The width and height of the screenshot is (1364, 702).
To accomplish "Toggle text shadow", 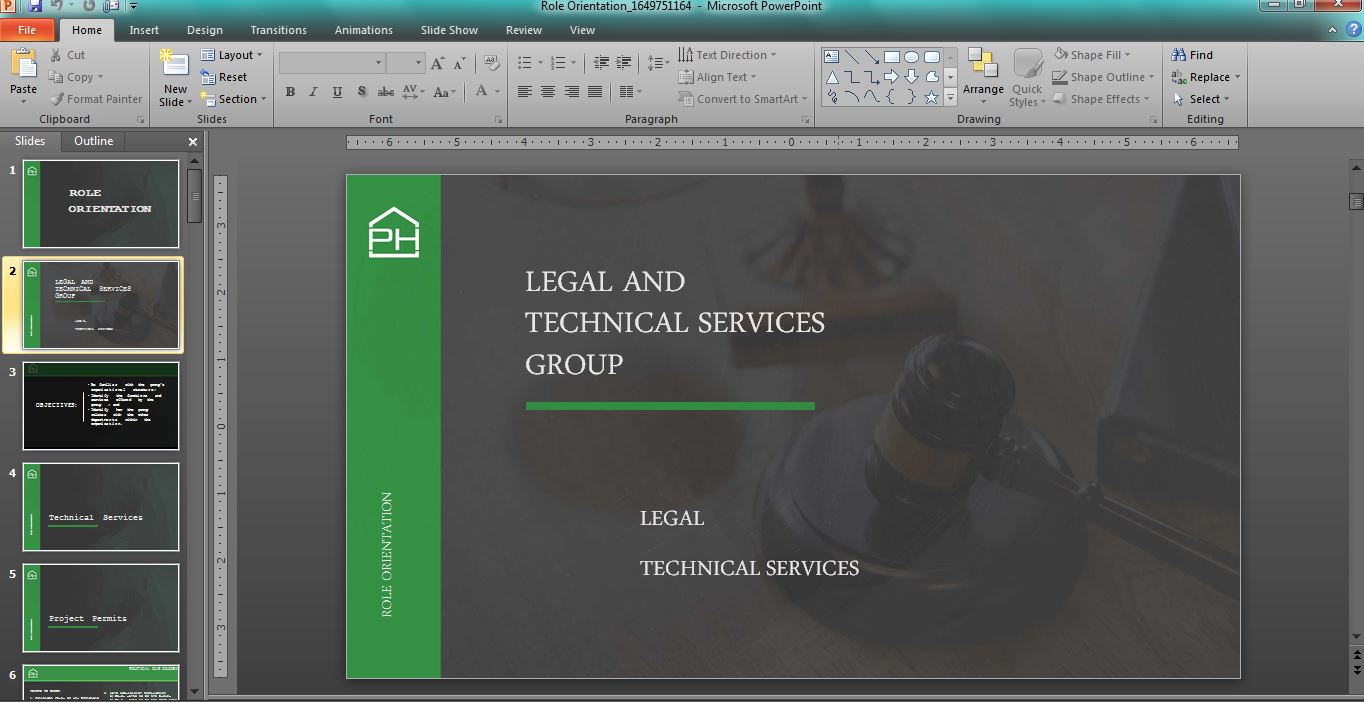I will pos(361,92).
